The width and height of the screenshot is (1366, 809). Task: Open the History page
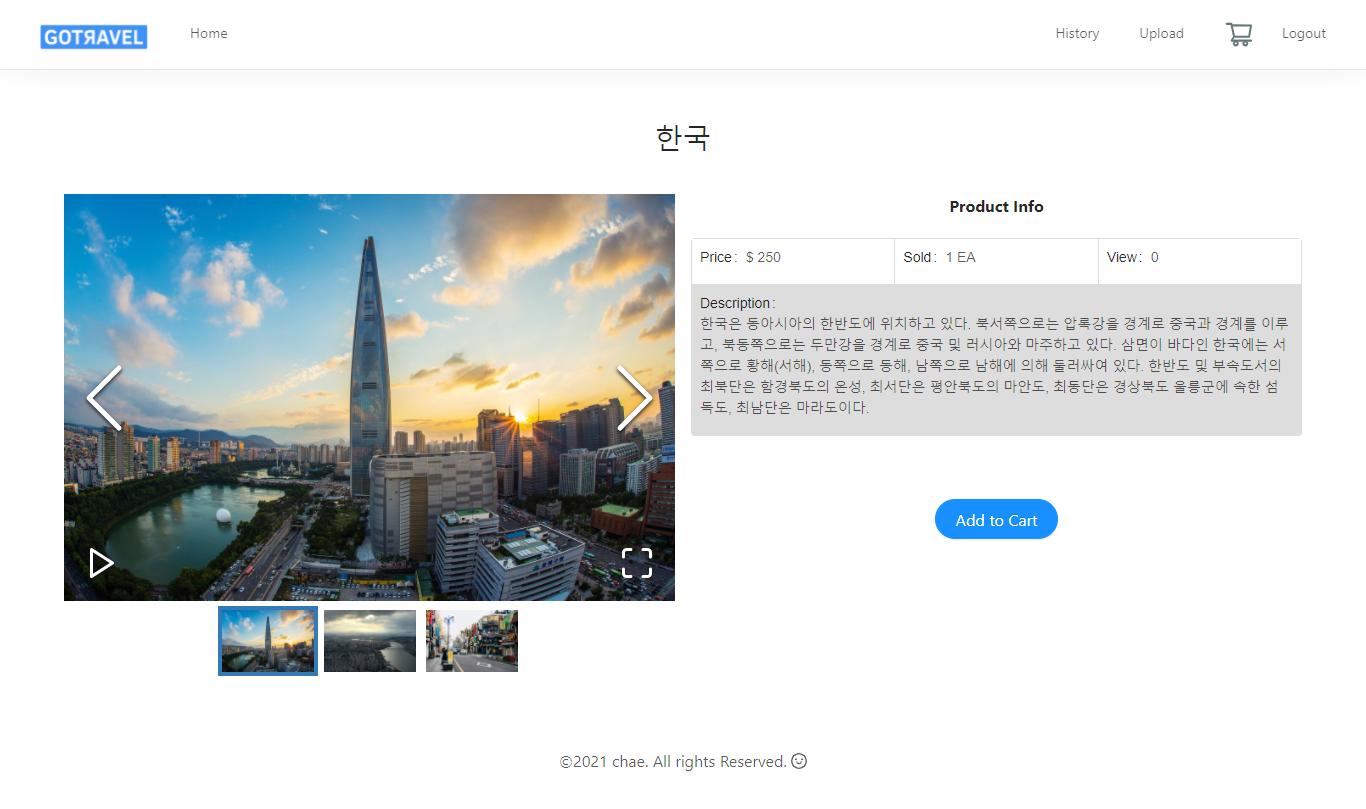tap(1077, 33)
